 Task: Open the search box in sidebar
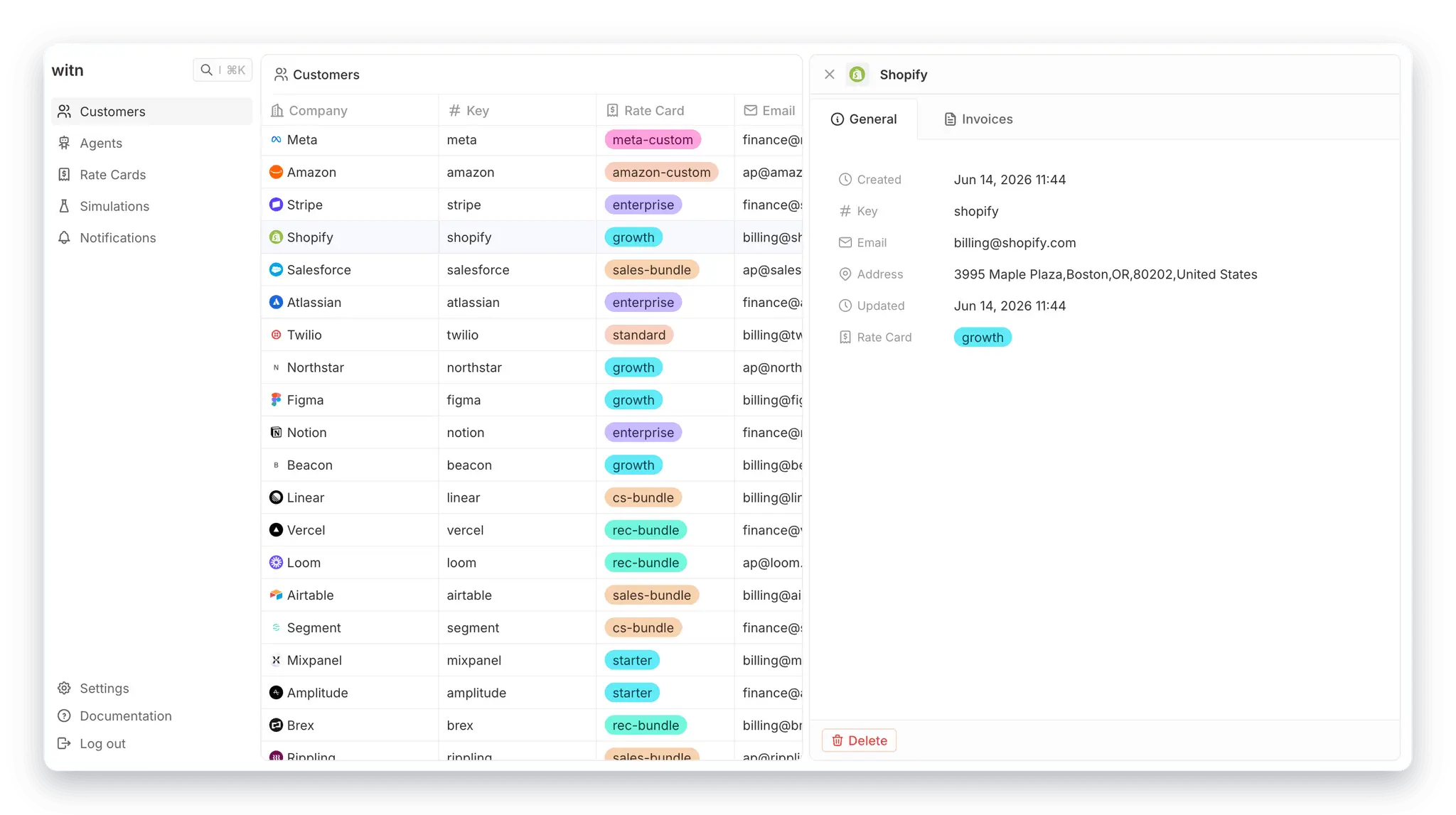coord(223,70)
